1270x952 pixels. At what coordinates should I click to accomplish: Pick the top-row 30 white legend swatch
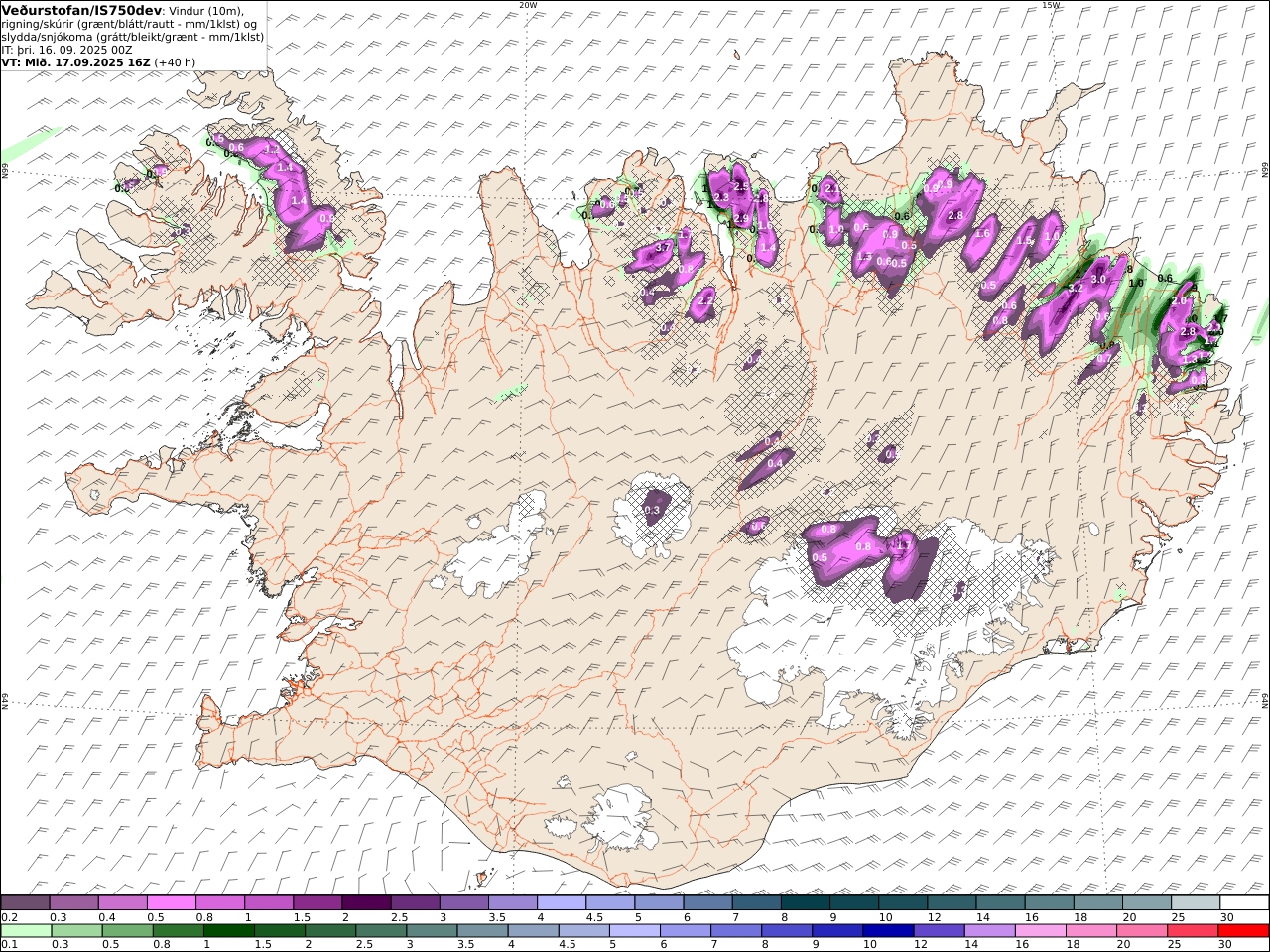tap(1244, 902)
